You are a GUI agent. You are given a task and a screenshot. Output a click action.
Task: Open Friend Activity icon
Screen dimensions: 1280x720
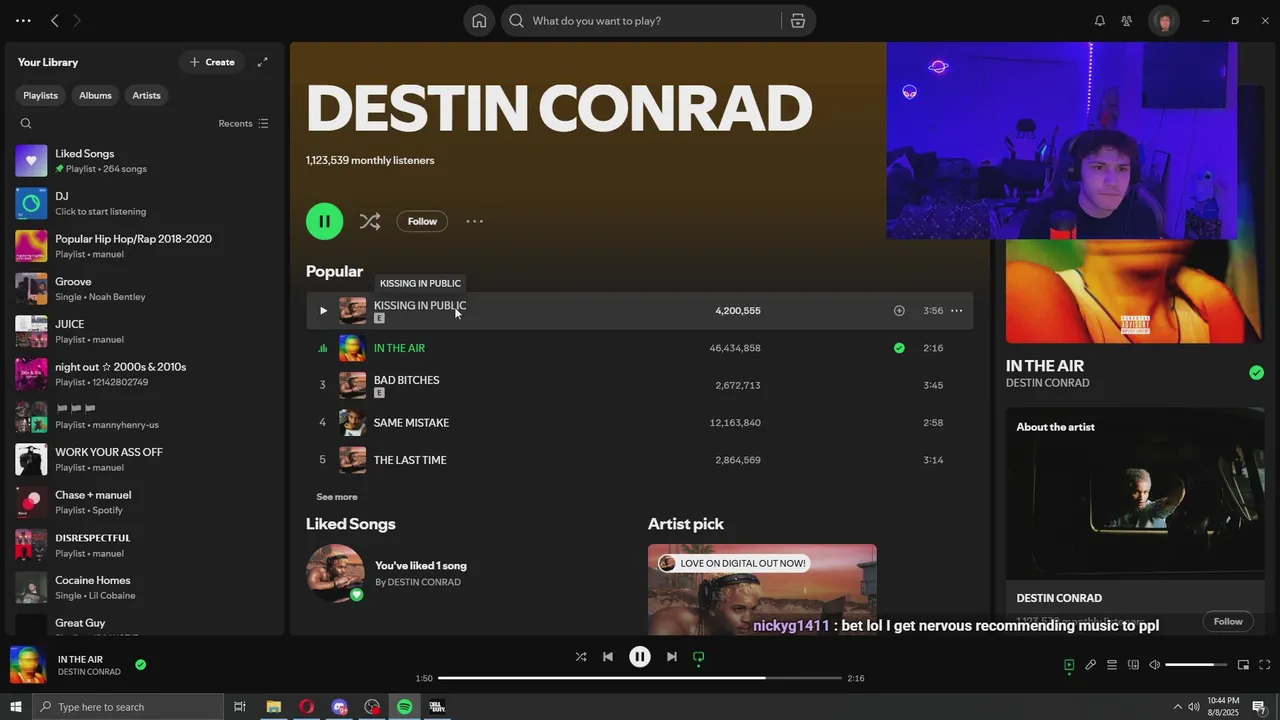(1127, 21)
